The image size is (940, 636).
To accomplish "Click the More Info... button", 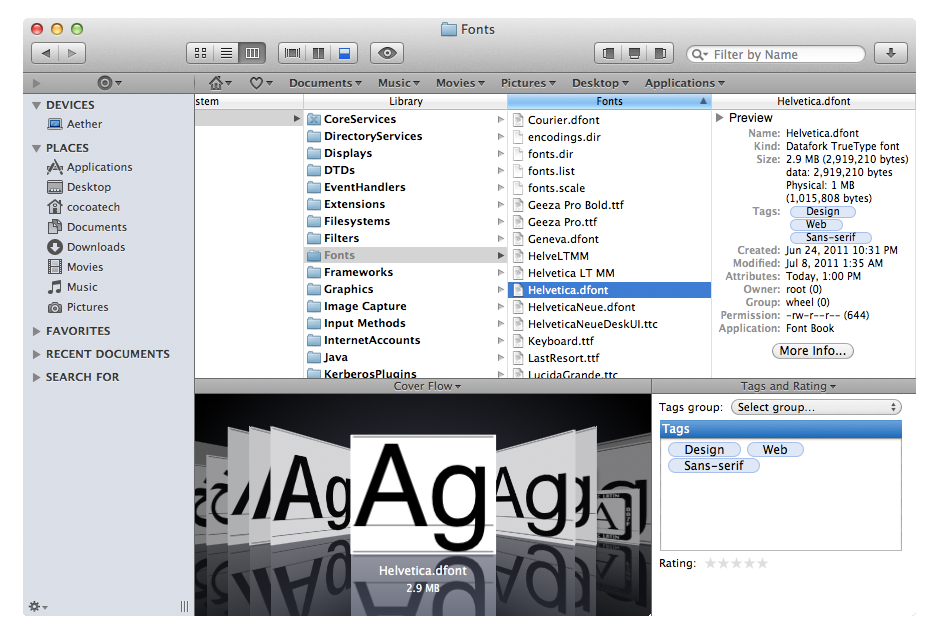I will (812, 351).
